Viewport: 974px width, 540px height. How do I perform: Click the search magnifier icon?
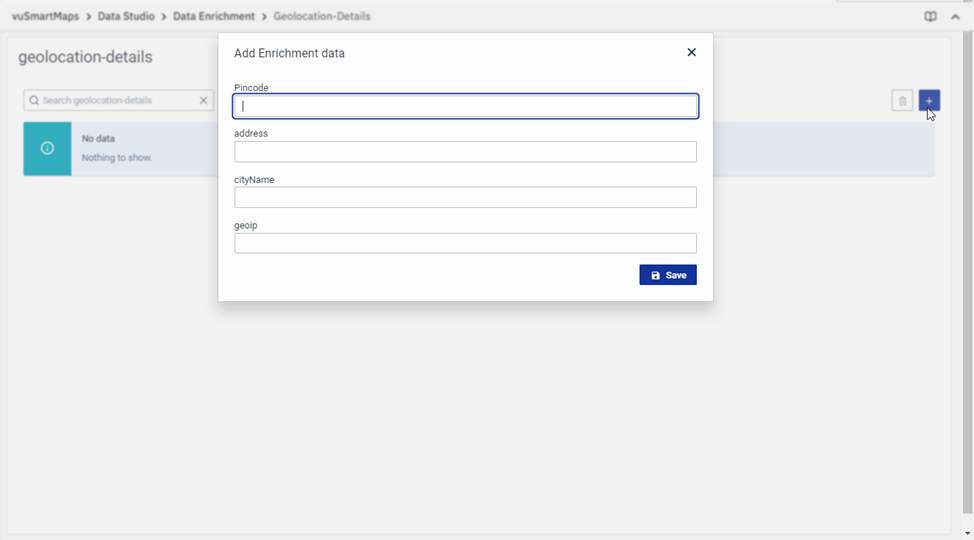(x=34, y=101)
